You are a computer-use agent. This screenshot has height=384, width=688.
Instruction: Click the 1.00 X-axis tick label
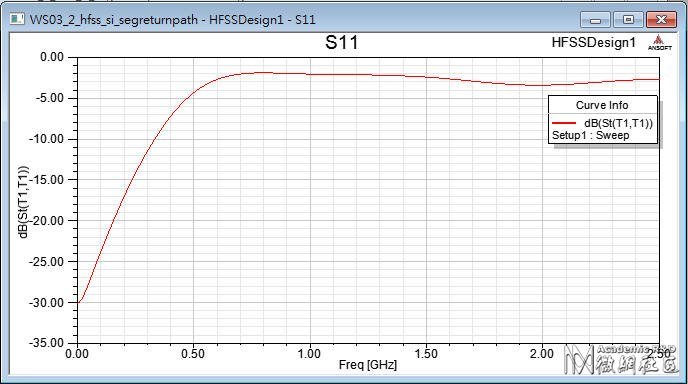(x=309, y=354)
